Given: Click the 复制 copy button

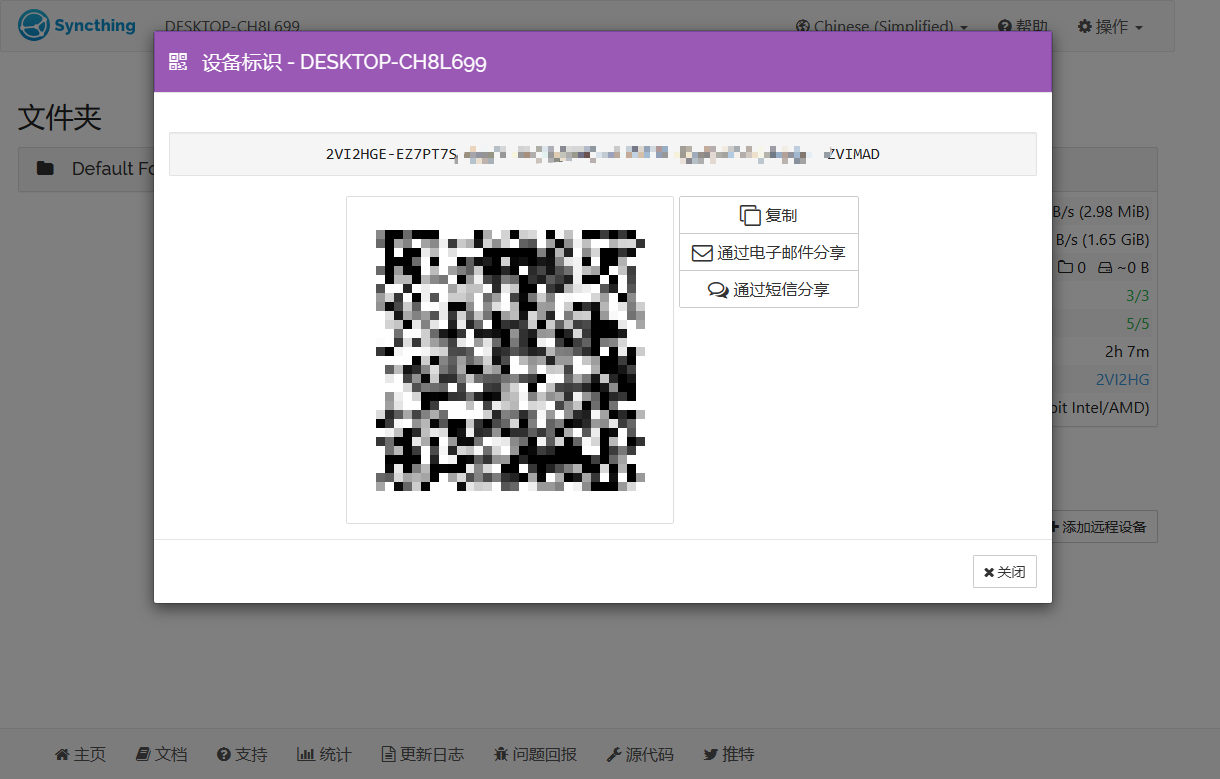Looking at the screenshot, I should pos(768,215).
